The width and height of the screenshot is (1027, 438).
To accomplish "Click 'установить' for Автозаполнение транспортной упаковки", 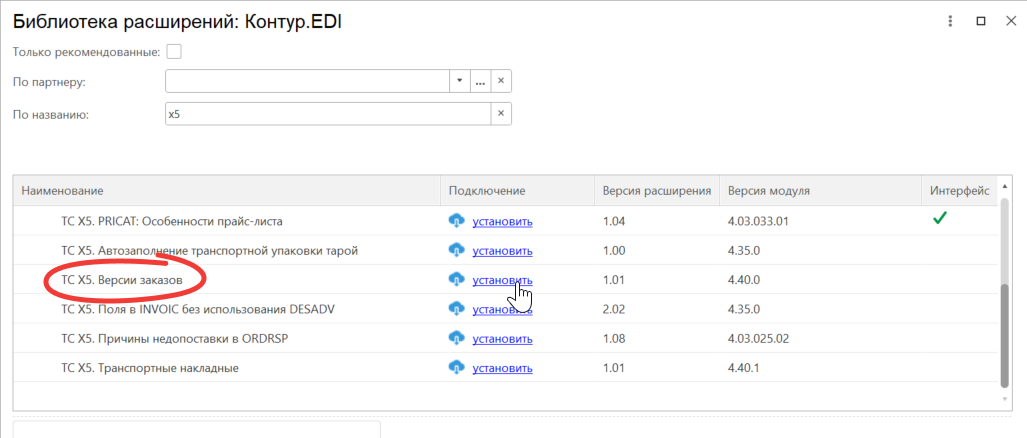I will click(502, 251).
